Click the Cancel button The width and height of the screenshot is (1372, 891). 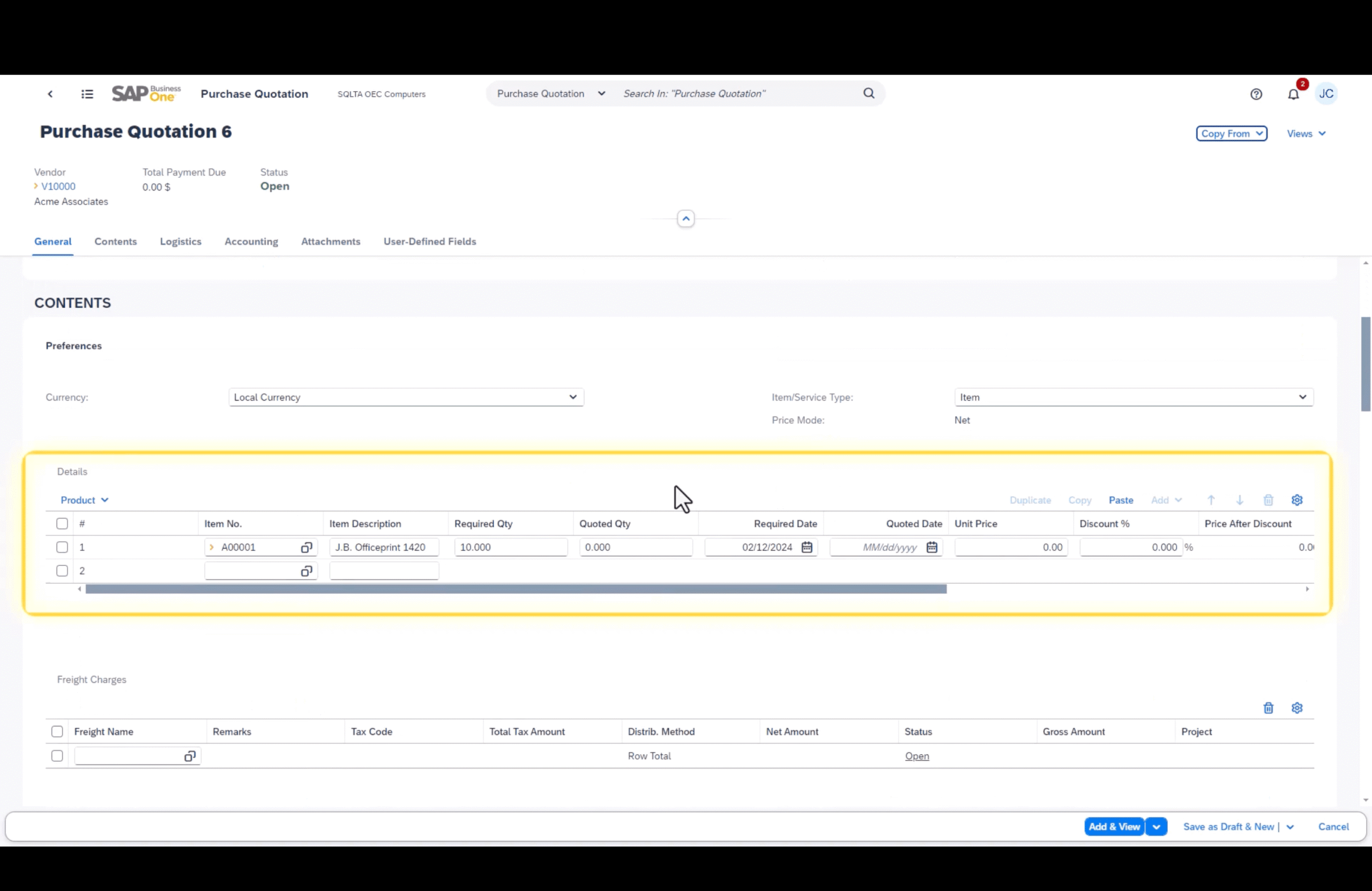pyautogui.click(x=1333, y=827)
